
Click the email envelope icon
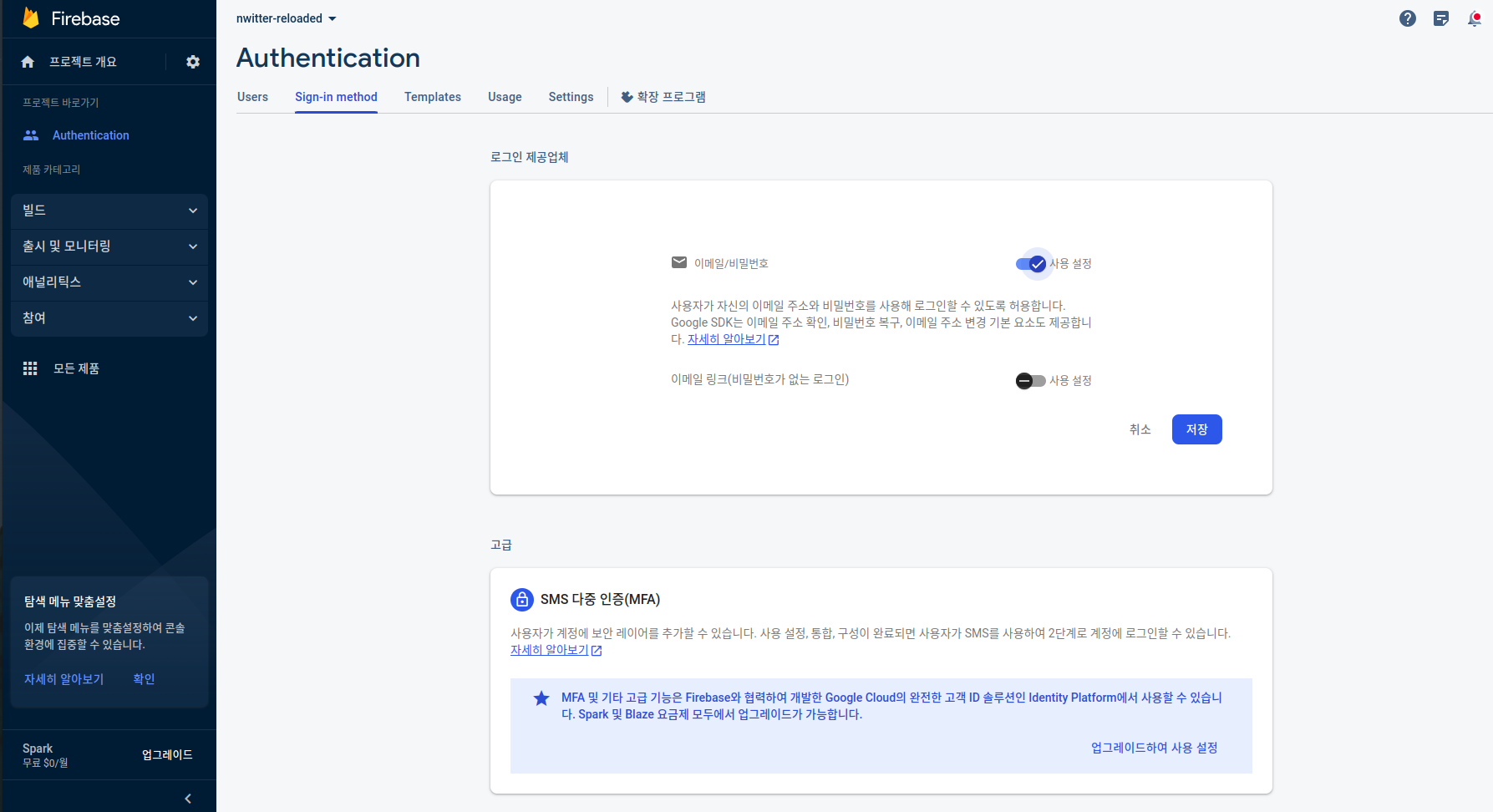679,262
